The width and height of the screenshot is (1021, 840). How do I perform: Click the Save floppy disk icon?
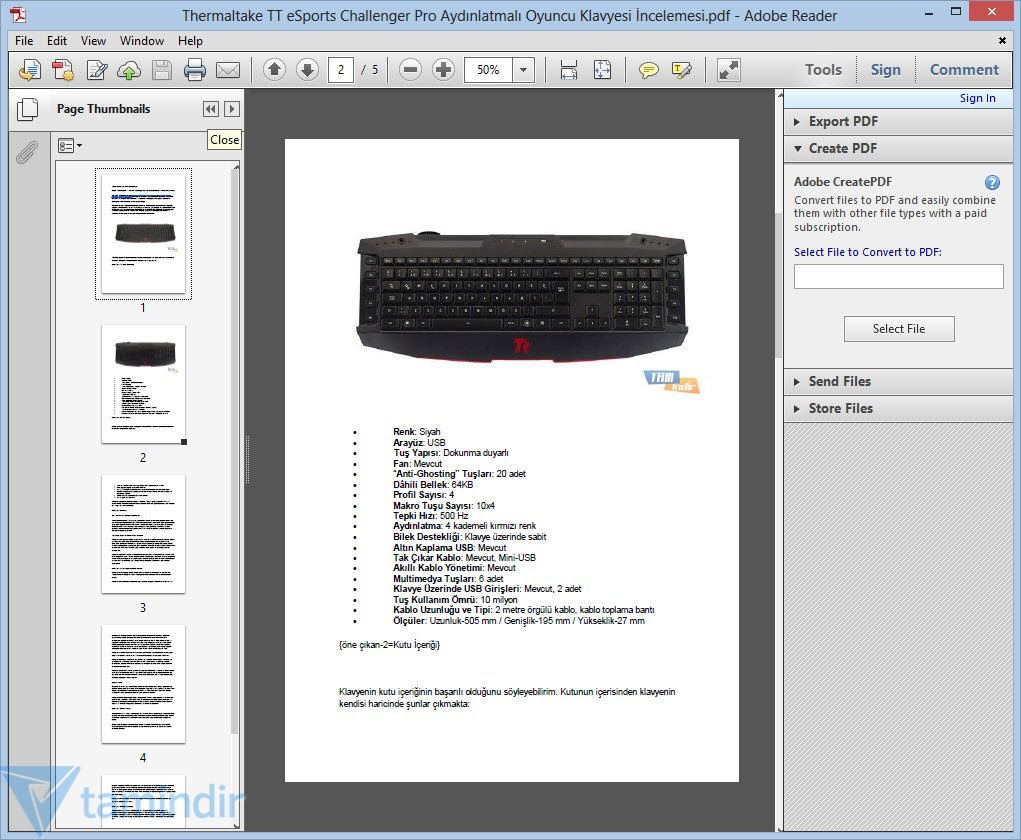pyautogui.click(x=161, y=70)
